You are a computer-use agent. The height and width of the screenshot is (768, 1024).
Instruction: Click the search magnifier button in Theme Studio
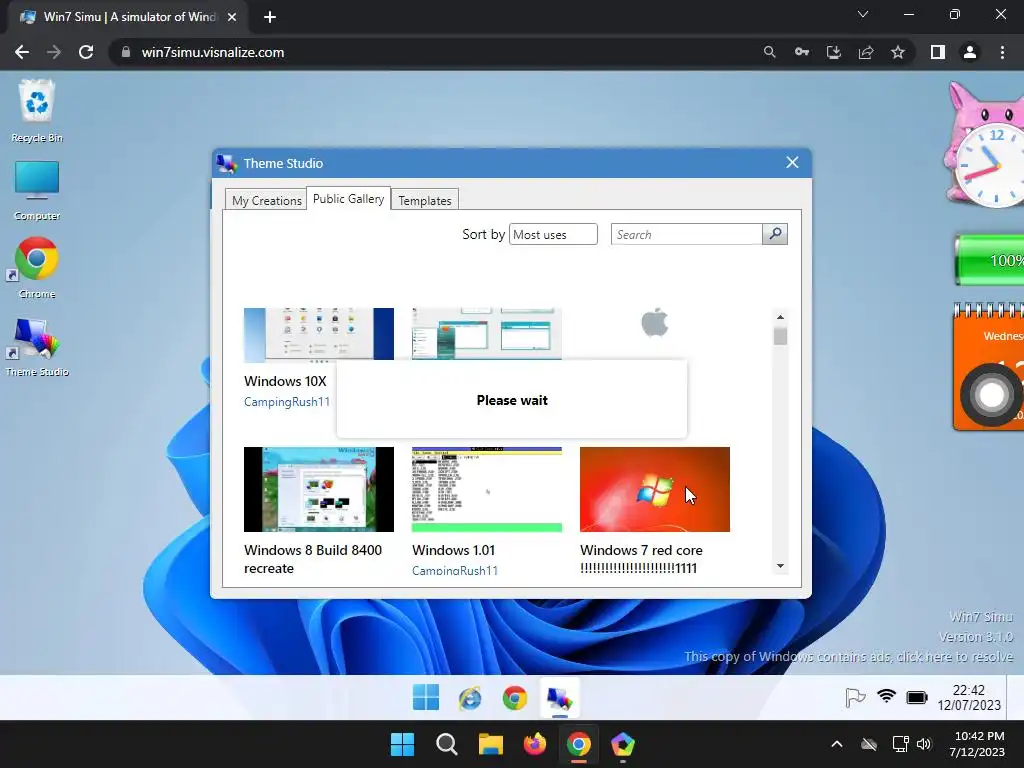[x=775, y=234]
